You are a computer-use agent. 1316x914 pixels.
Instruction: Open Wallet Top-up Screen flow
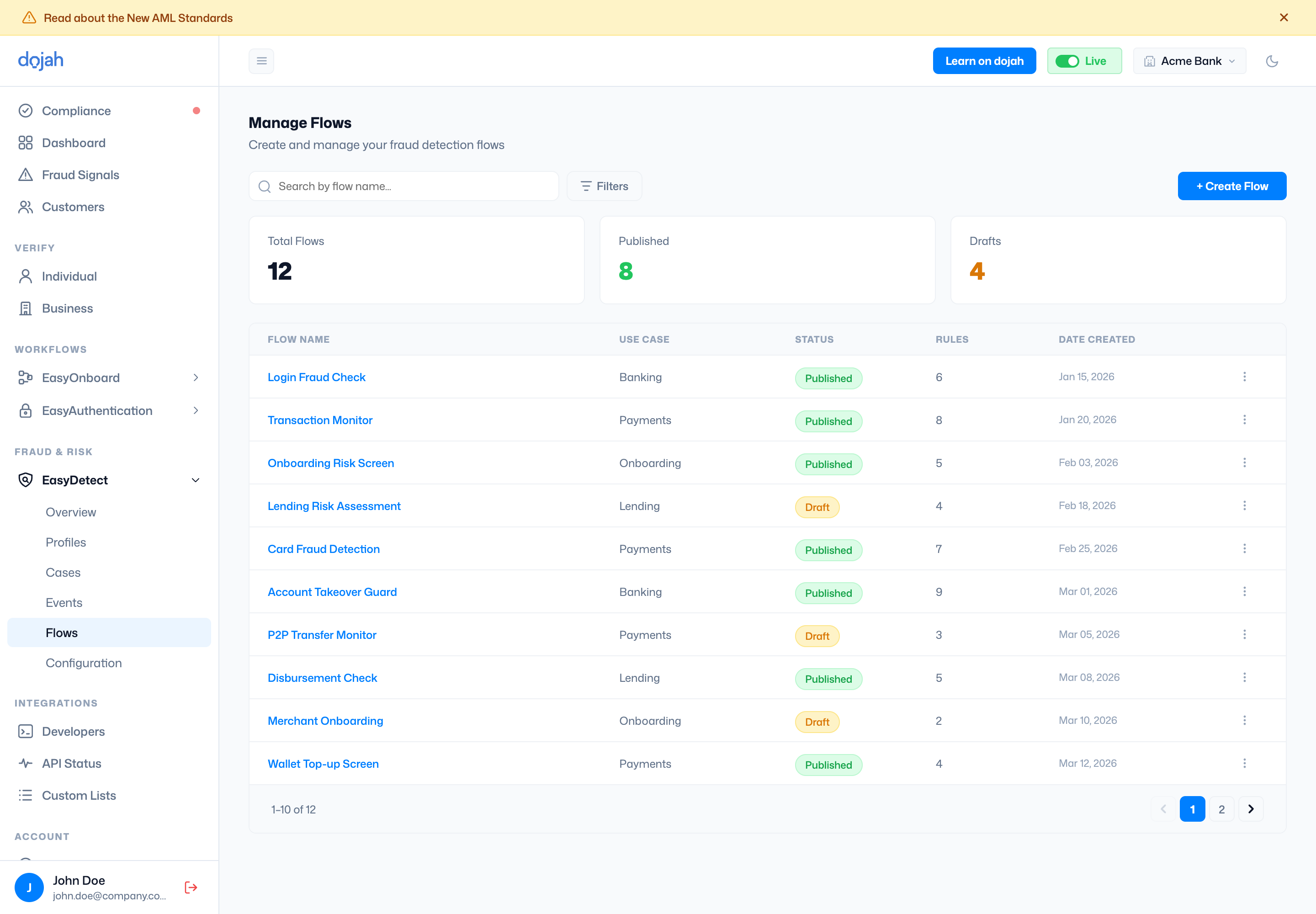point(323,763)
